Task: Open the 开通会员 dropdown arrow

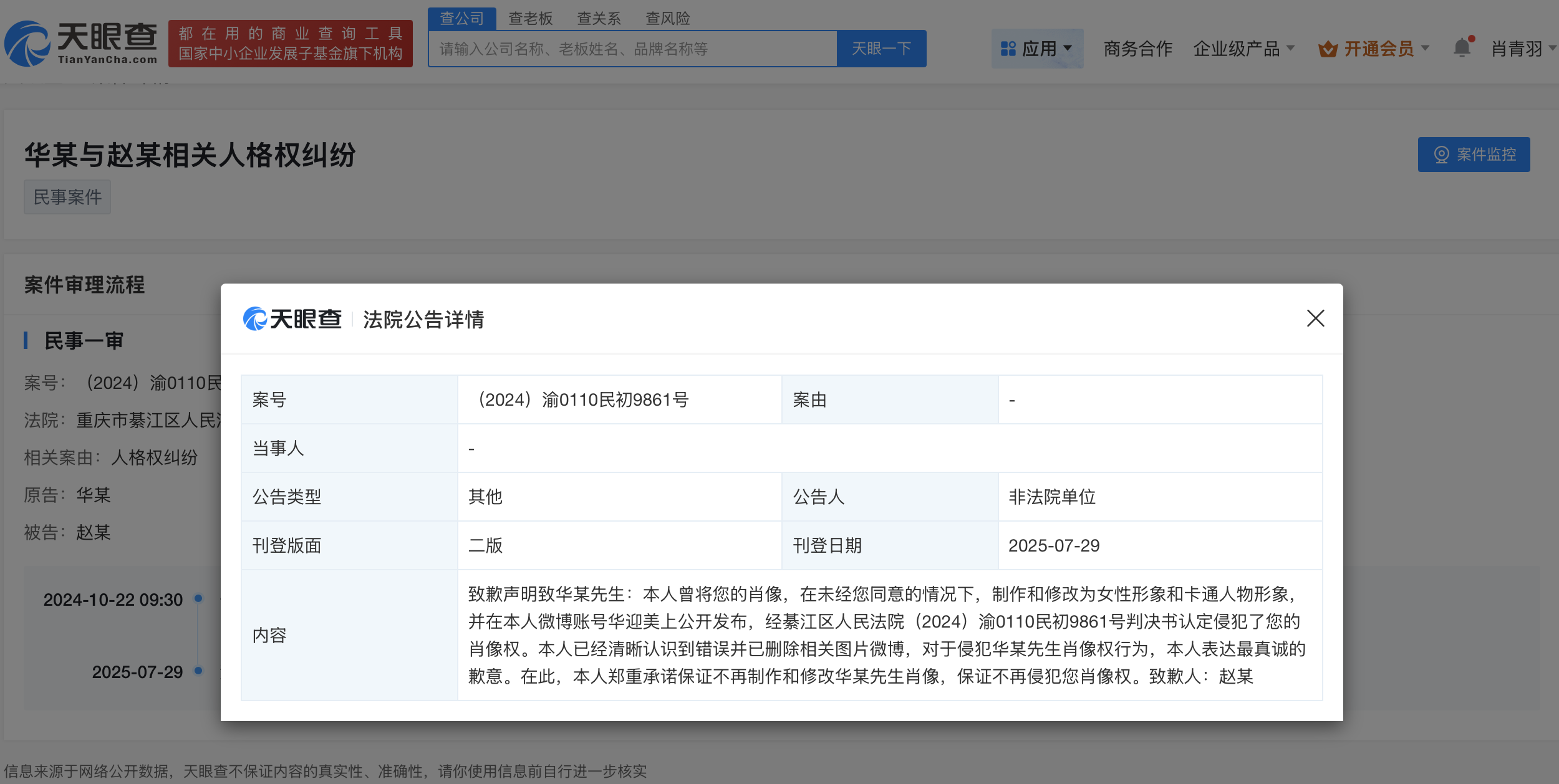Action: [x=1425, y=49]
